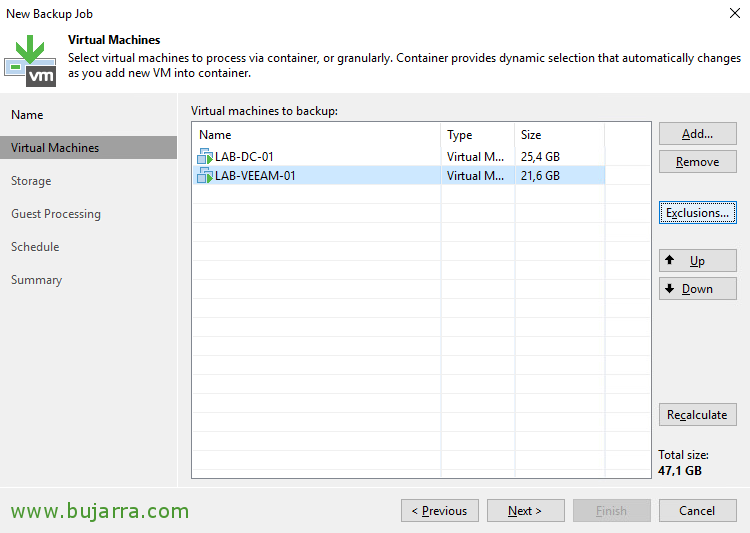Sort the list by the Size column
This screenshot has height=533, width=750.
(x=560, y=135)
